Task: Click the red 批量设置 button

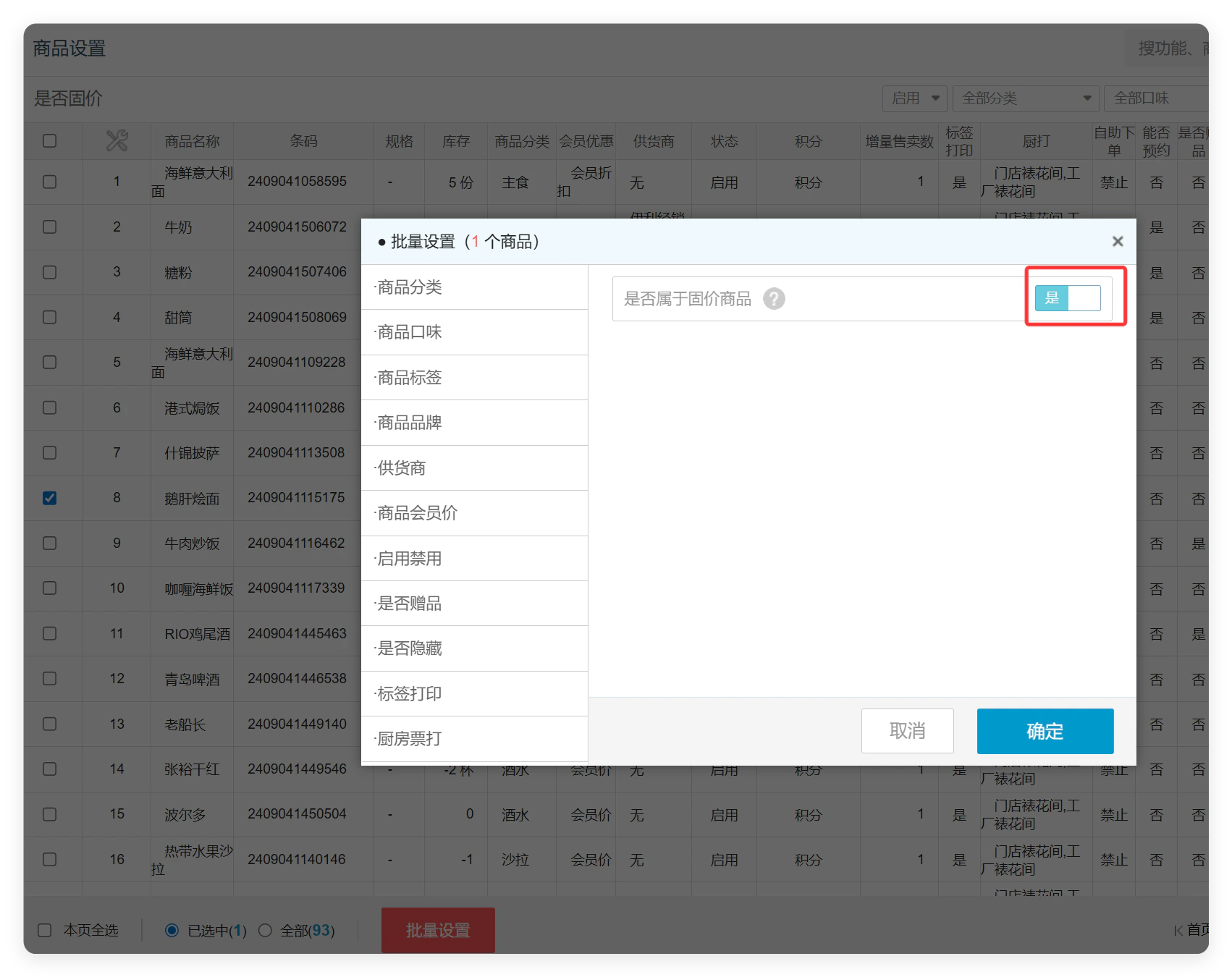Action: point(438,930)
